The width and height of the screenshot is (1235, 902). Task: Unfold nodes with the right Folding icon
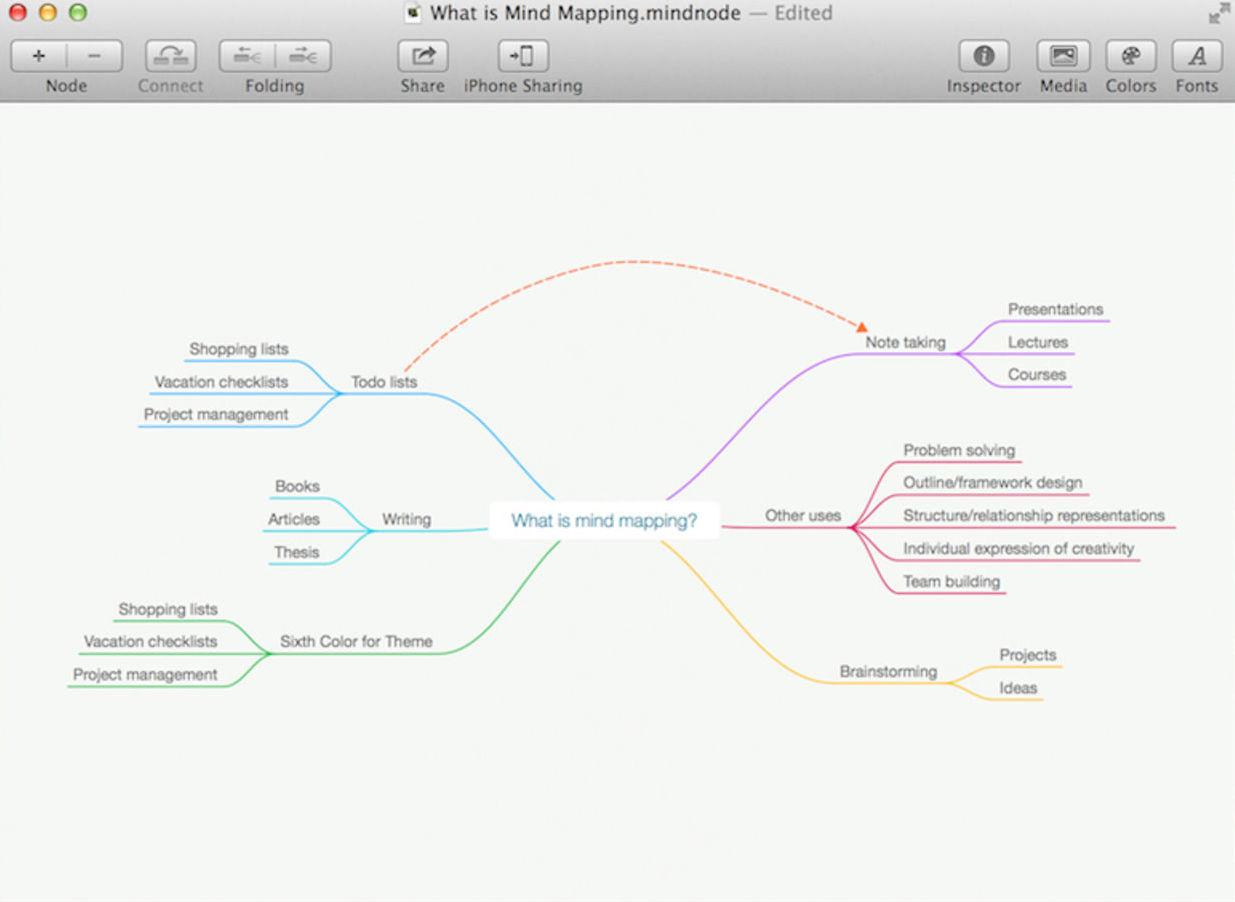(303, 56)
